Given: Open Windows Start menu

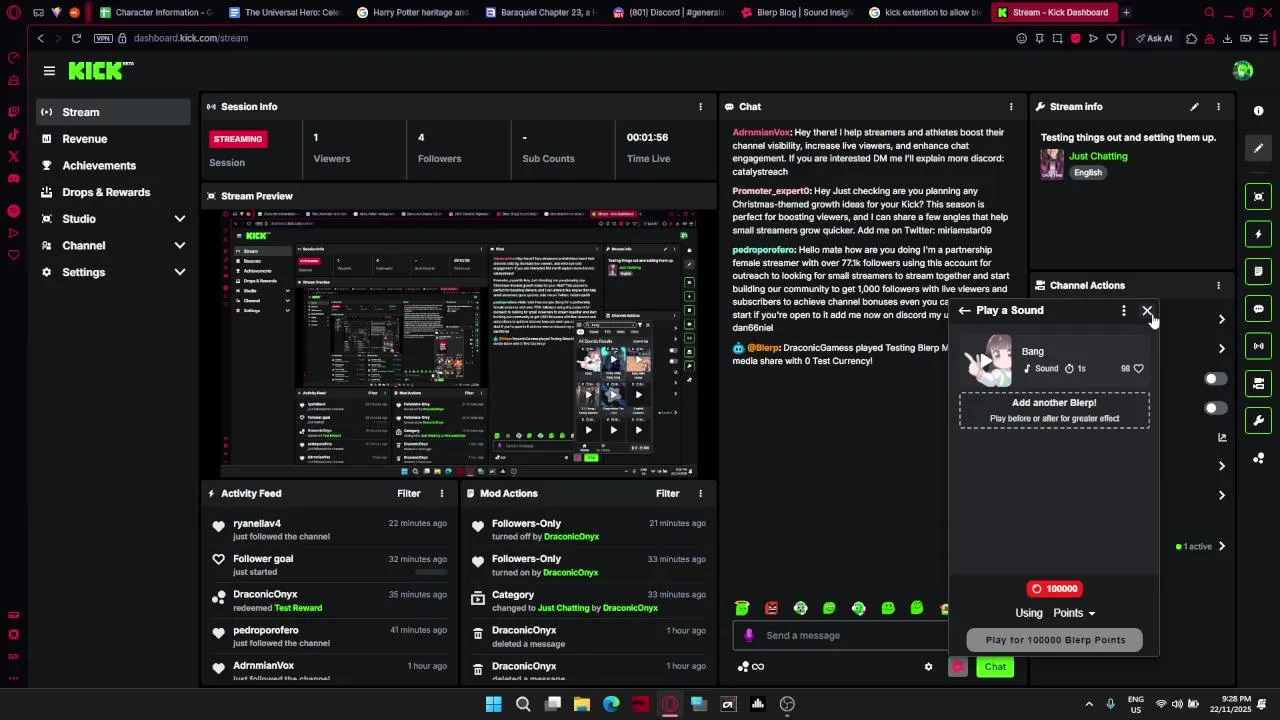Looking at the screenshot, I should pos(493,704).
